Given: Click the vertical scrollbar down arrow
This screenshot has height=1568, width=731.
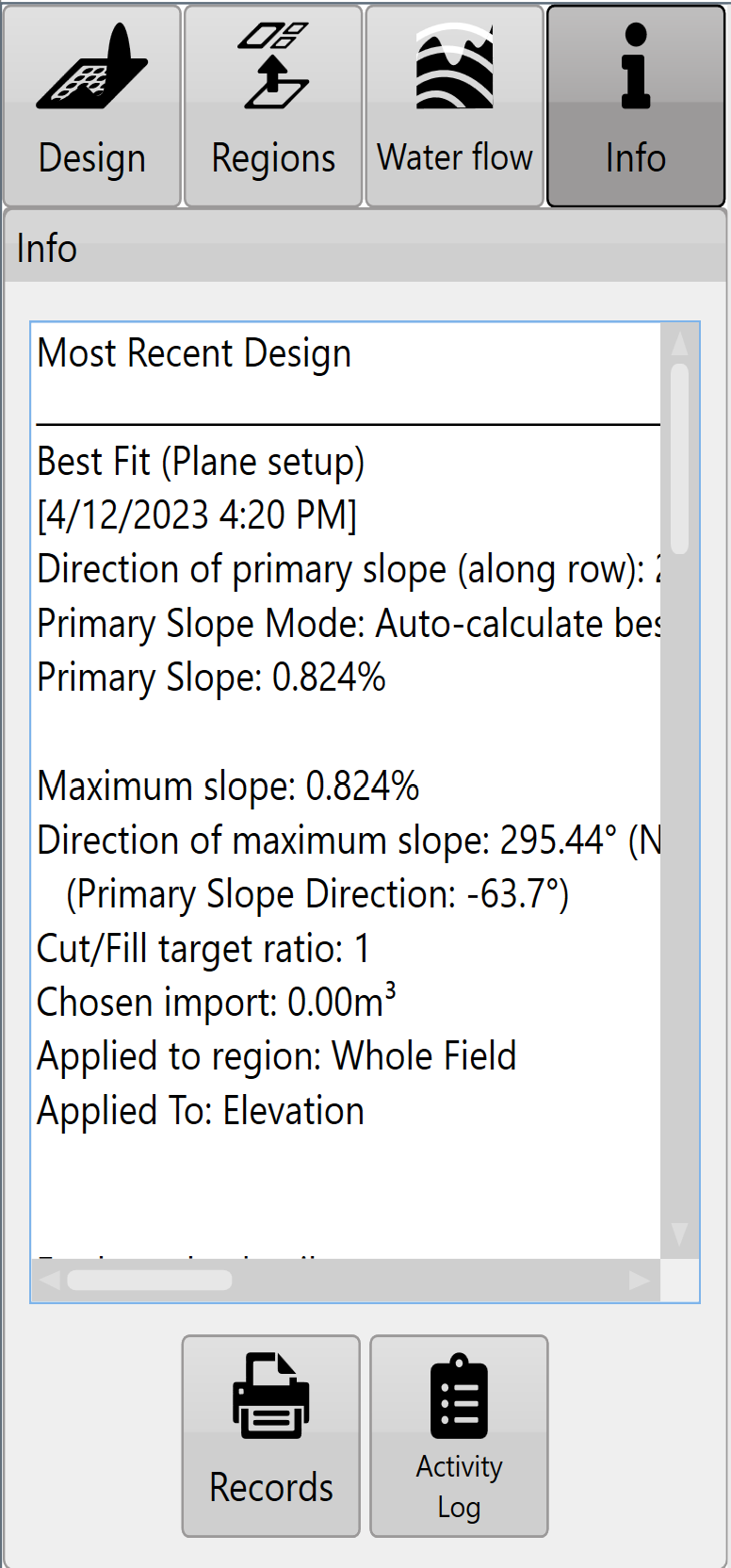Looking at the screenshot, I should [679, 1234].
